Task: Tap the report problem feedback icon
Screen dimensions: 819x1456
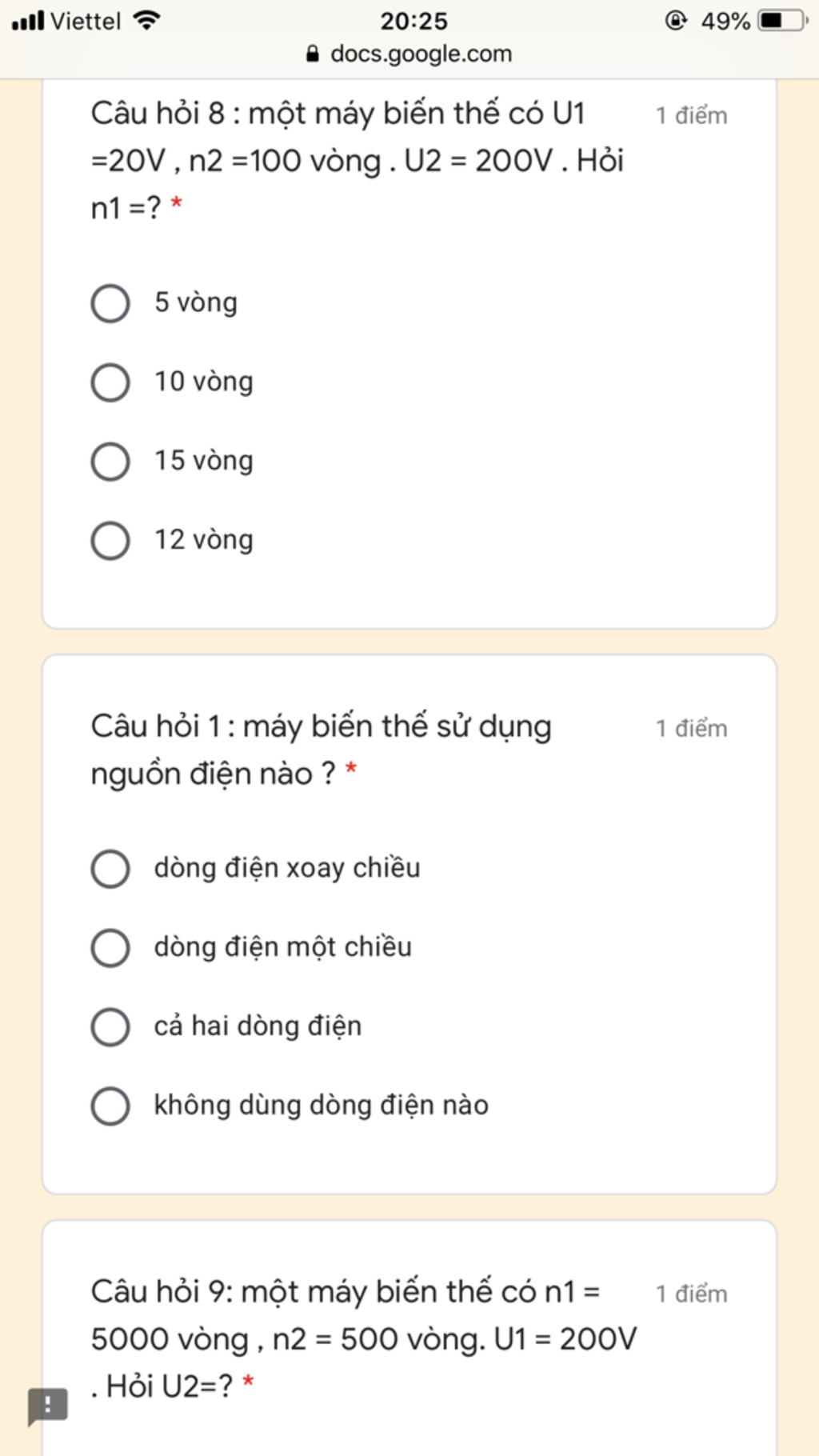Action: click(x=48, y=1405)
